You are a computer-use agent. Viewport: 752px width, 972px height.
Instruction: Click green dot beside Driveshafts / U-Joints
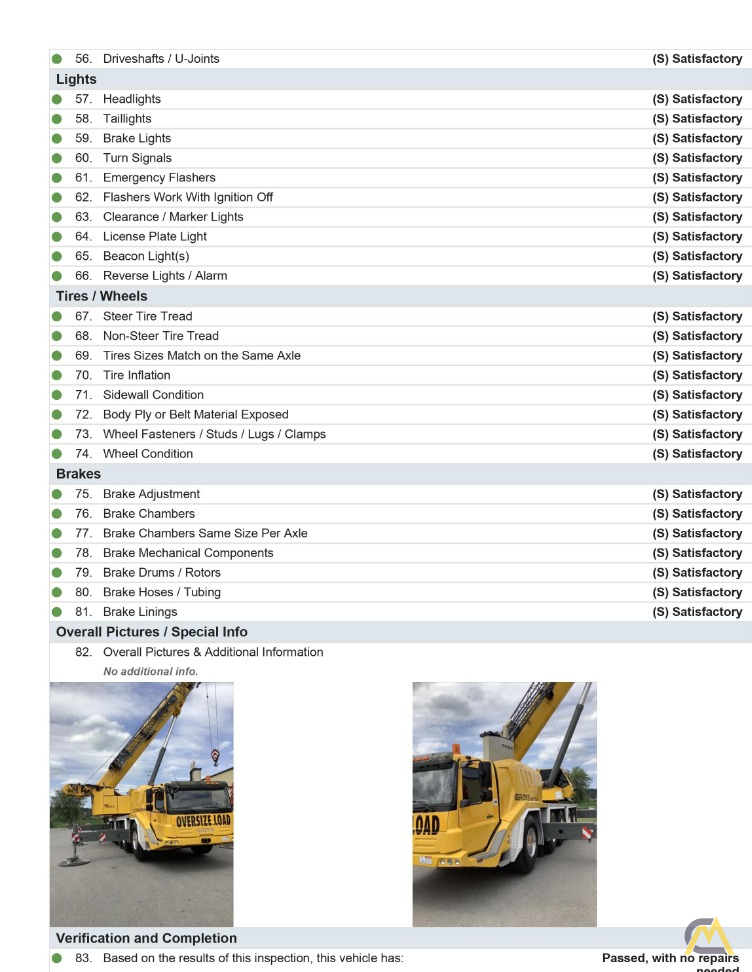57,59
